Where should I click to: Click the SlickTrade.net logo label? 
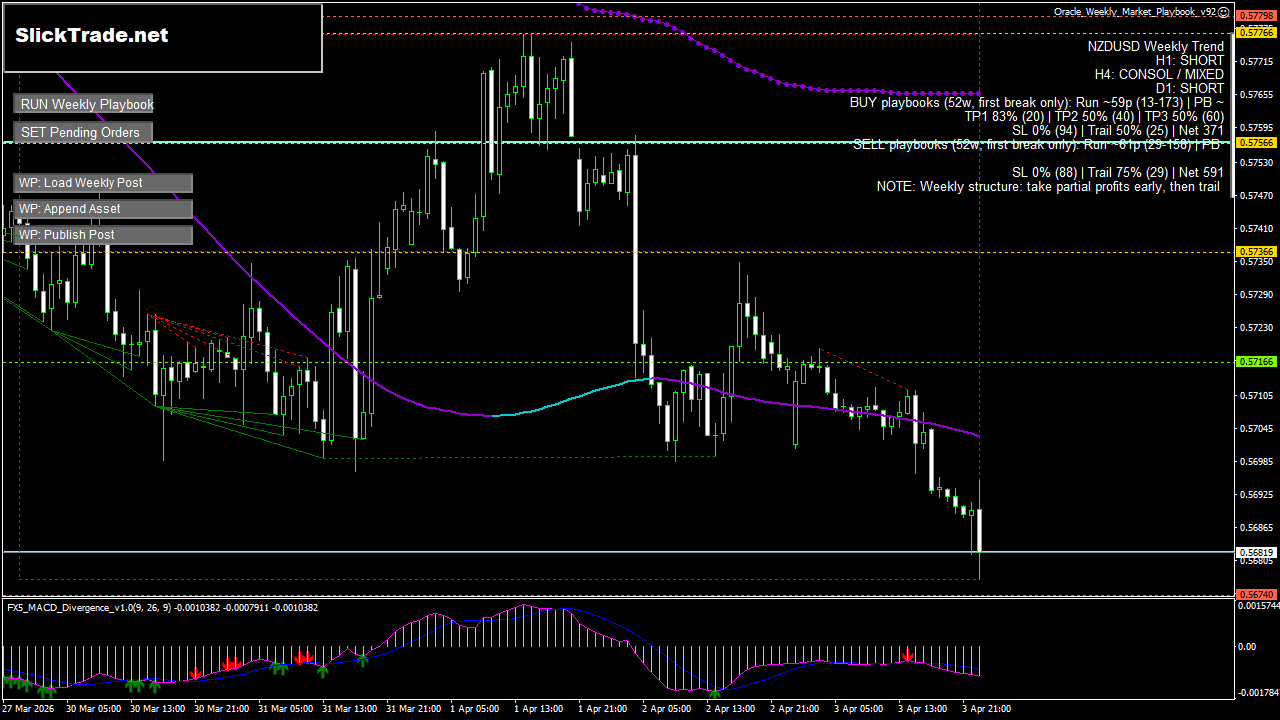92,36
